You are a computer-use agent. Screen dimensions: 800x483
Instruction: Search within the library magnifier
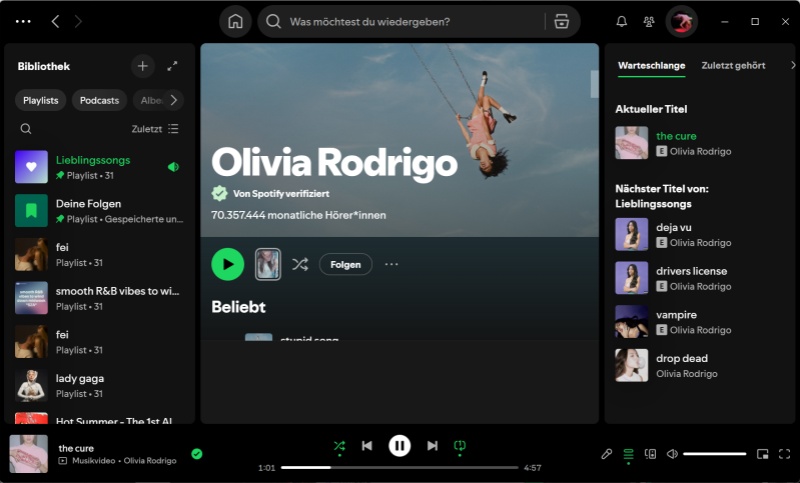click(26, 129)
